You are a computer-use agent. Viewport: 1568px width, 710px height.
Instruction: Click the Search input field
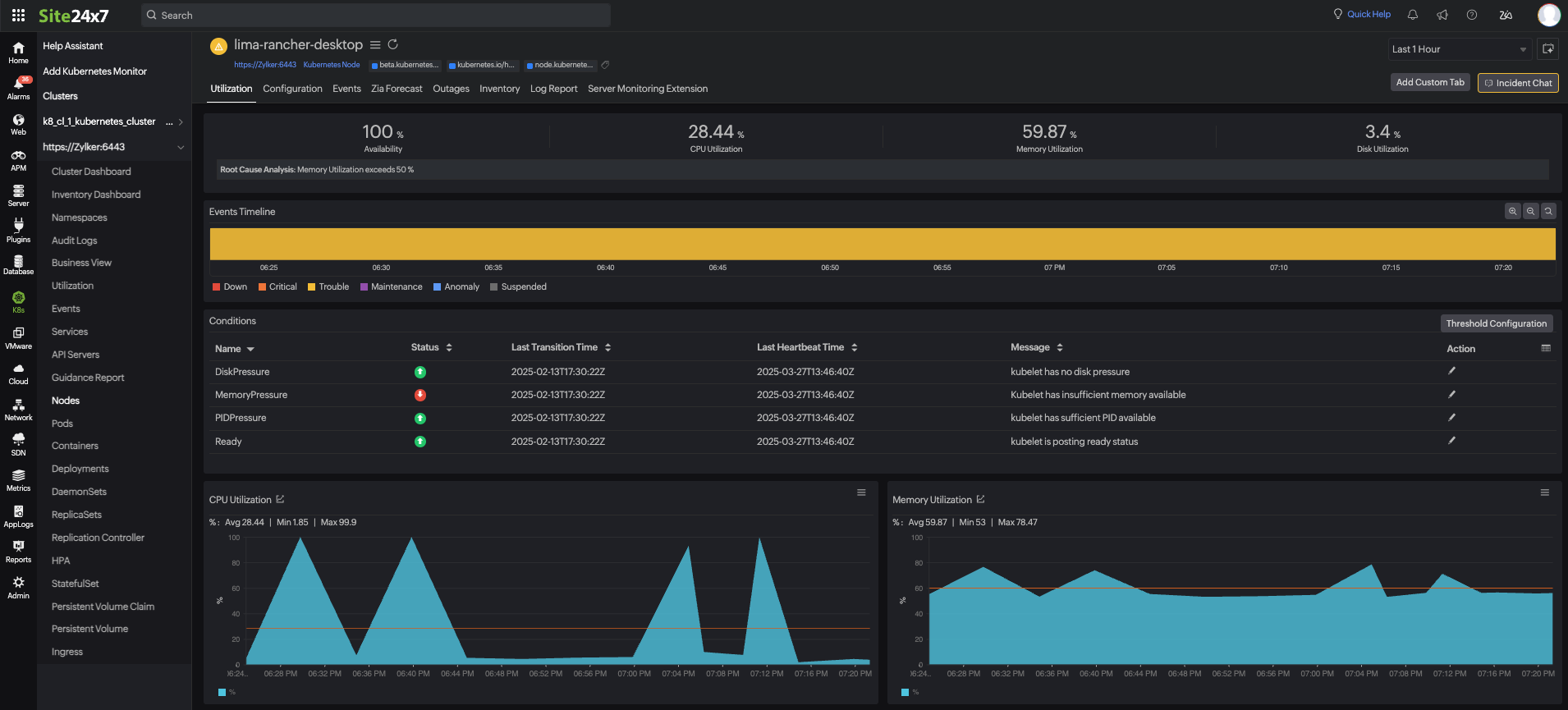pyautogui.click(x=378, y=16)
